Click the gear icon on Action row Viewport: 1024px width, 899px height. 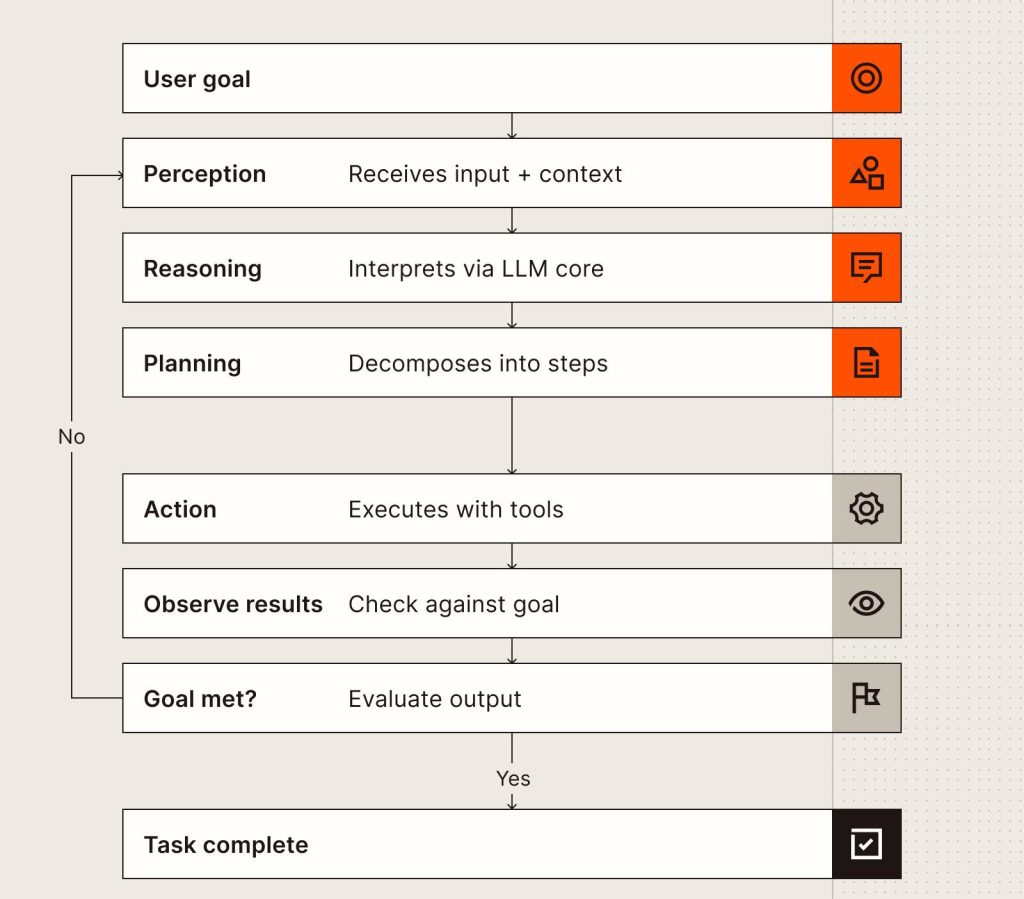pos(866,509)
